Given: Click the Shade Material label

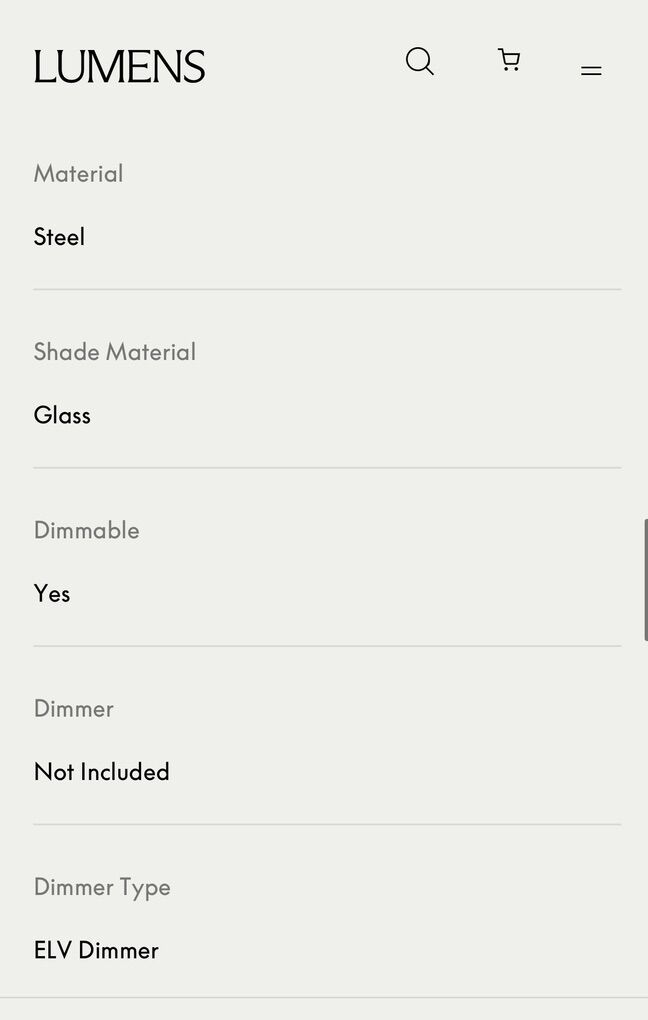Looking at the screenshot, I should (x=114, y=352).
